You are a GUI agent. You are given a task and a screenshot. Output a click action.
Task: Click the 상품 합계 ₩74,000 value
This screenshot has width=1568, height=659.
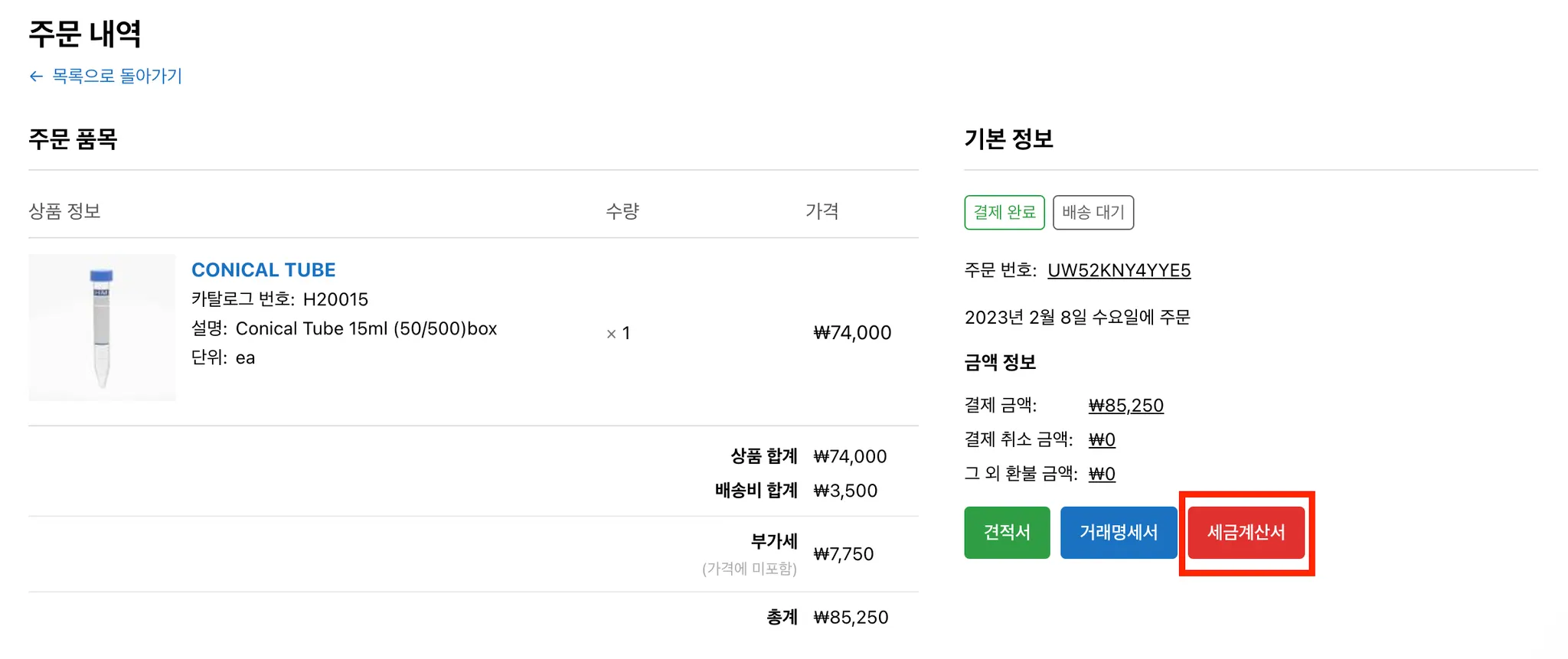(x=850, y=457)
